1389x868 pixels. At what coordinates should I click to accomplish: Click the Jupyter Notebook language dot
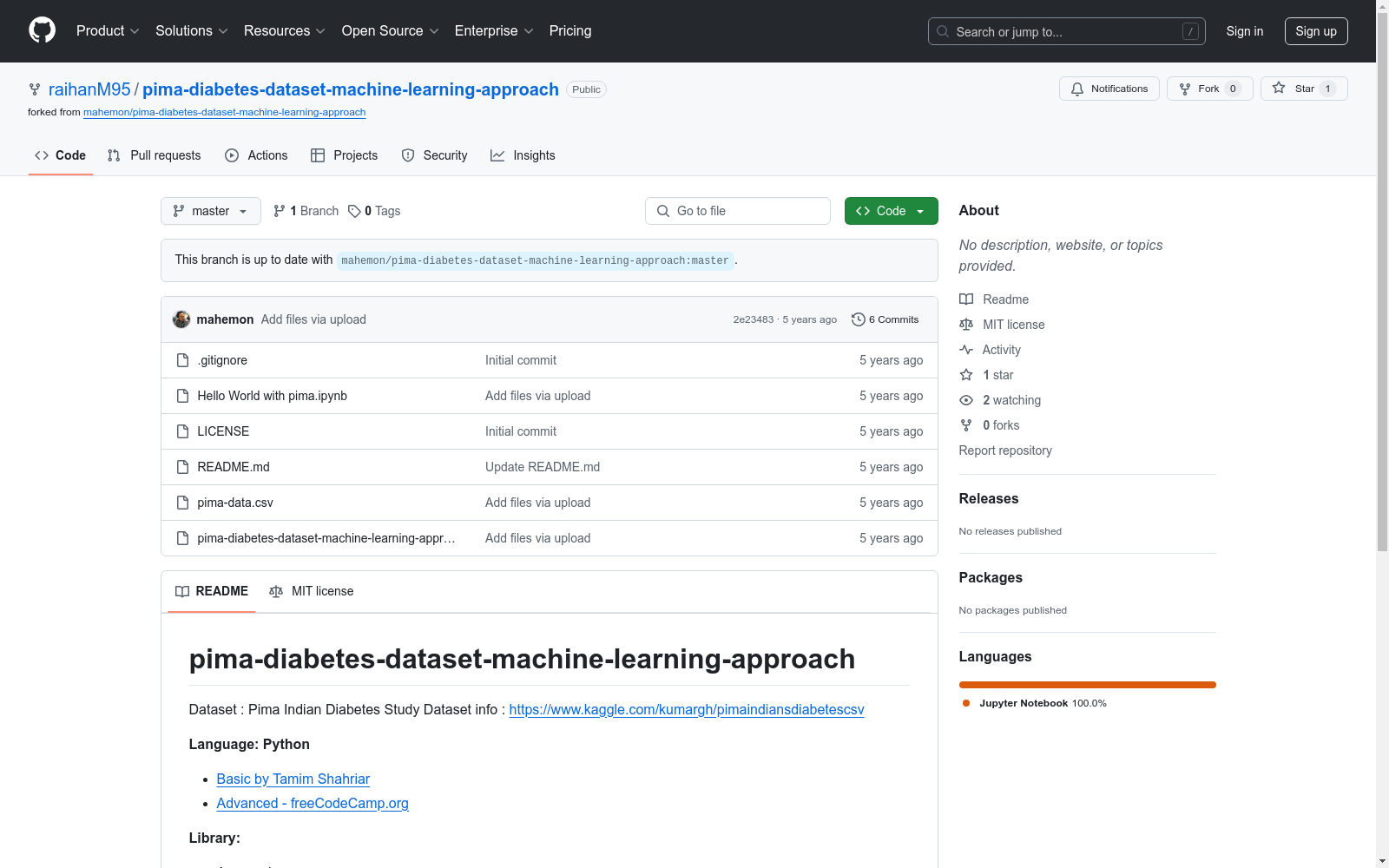click(966, 703)
